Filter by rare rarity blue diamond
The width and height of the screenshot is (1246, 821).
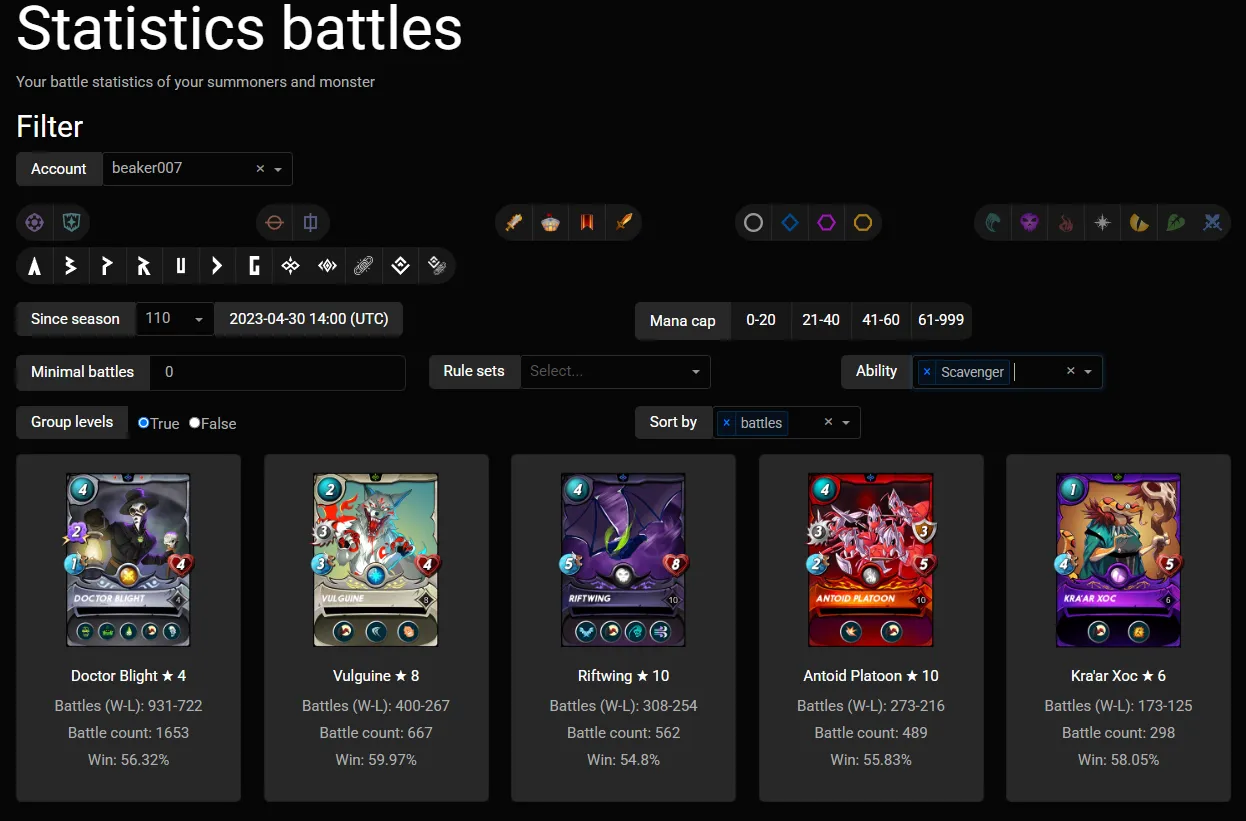tap(790, 222)
